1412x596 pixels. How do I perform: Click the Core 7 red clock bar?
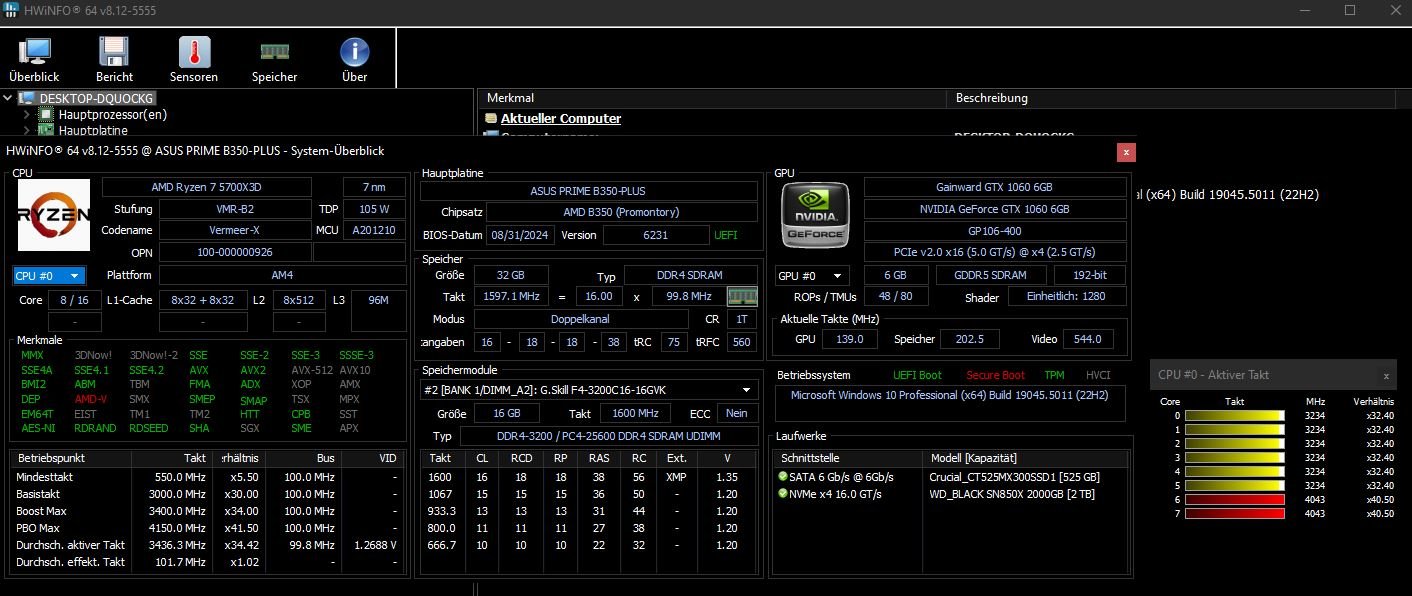[x=1234, y=513]
